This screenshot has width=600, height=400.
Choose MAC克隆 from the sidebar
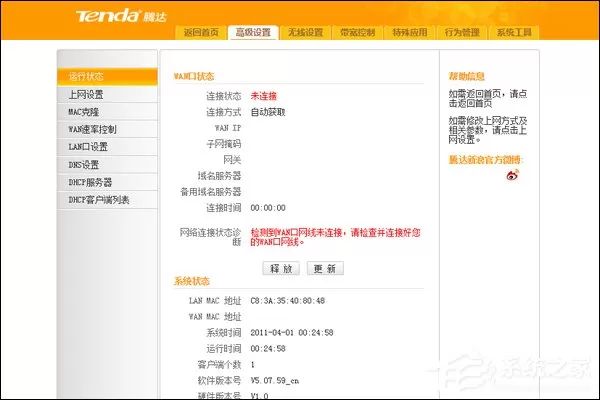(107, 112)
